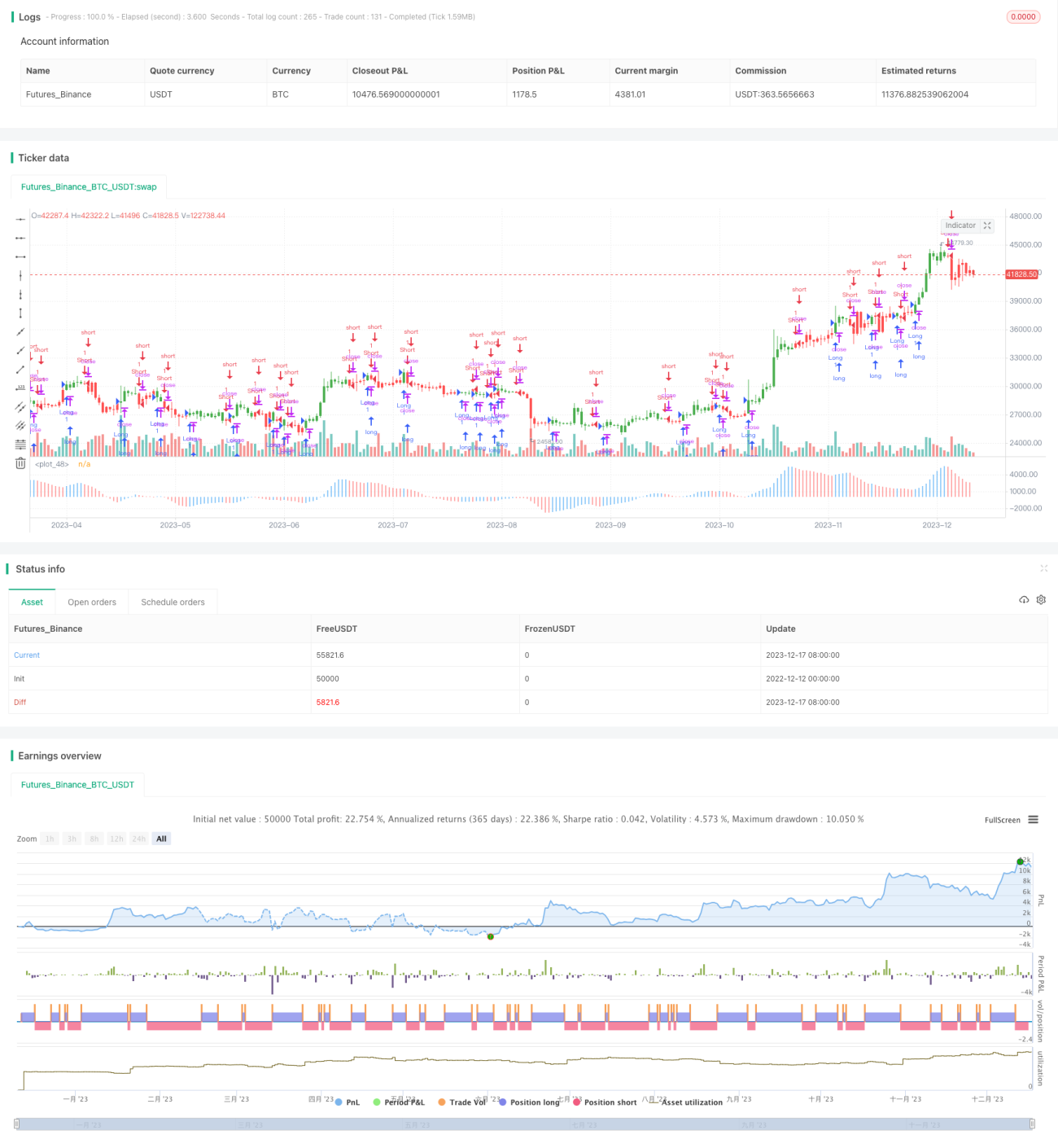Screen dimensions: 1058x1148
Task: Hide the Position short legend series
Action: point(605,1102)
